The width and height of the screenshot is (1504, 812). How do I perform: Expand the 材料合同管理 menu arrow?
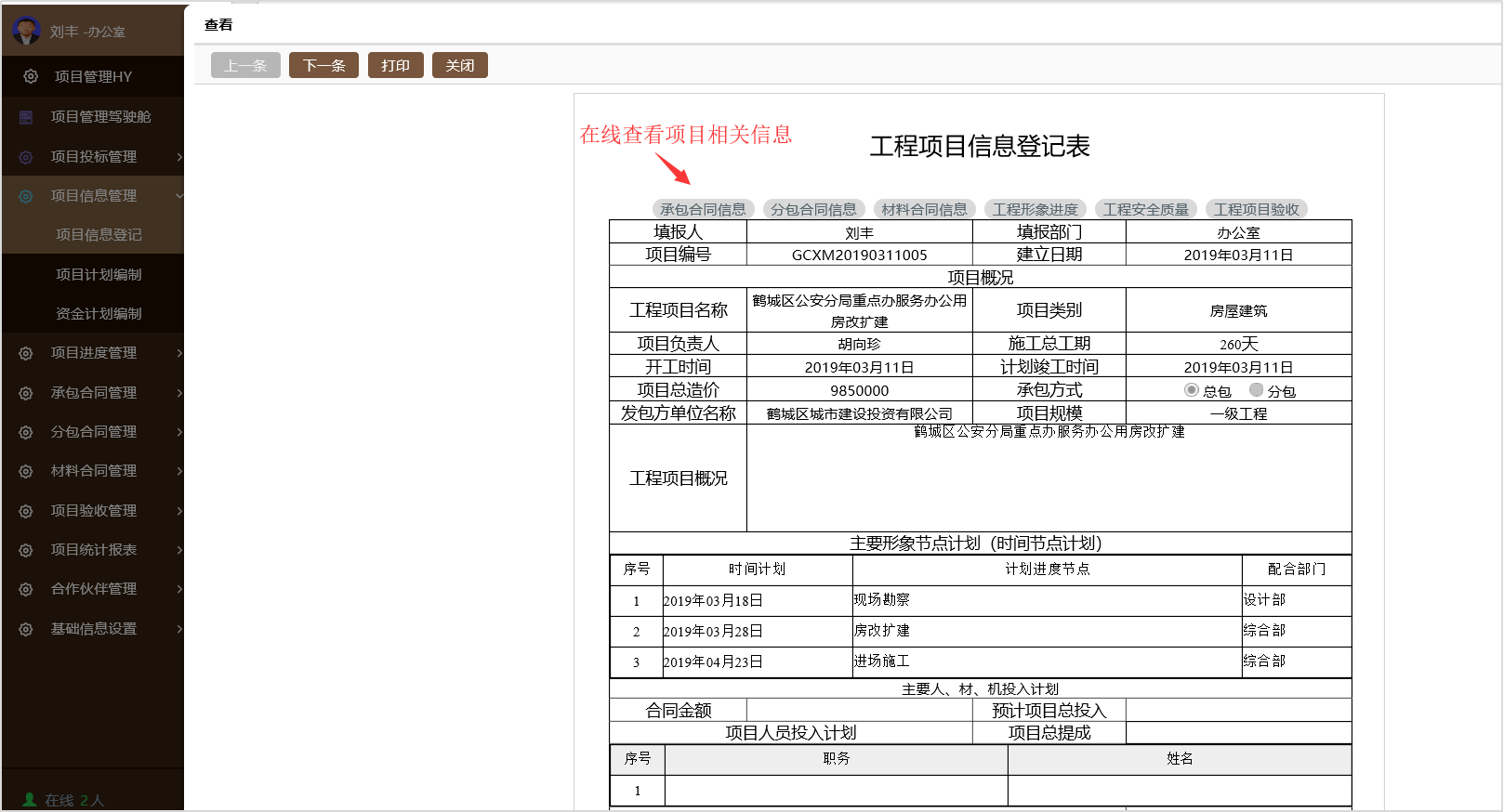coord(178,471)
